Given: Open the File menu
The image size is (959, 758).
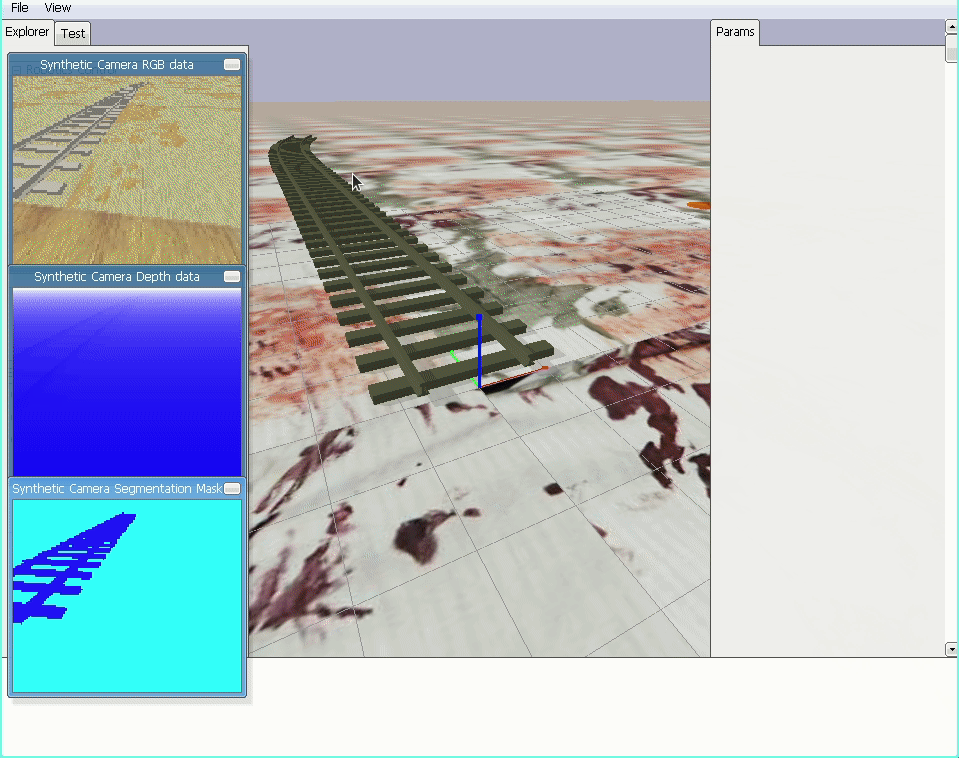Looking at the screenshot, I should coord(19,7).
